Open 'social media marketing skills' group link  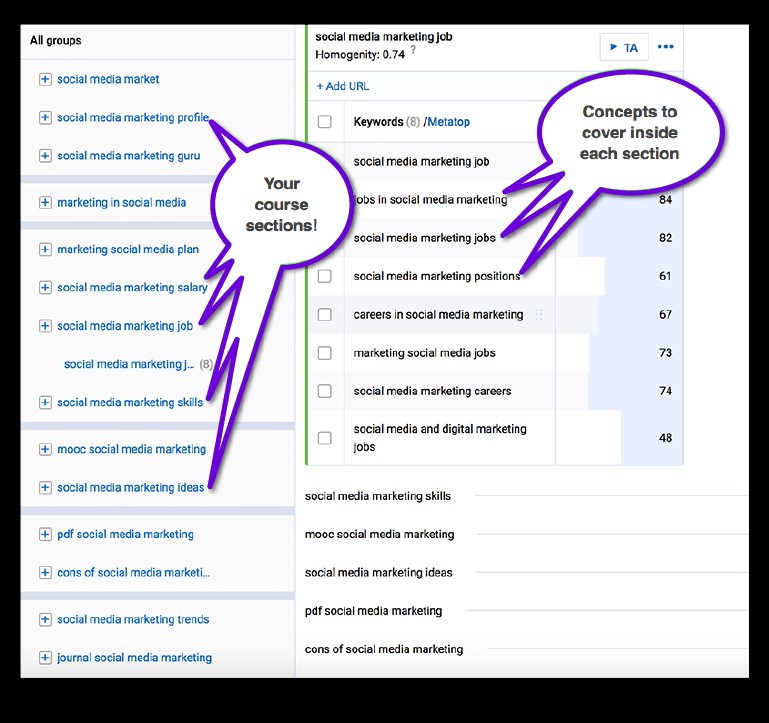(x=130, y=402)
